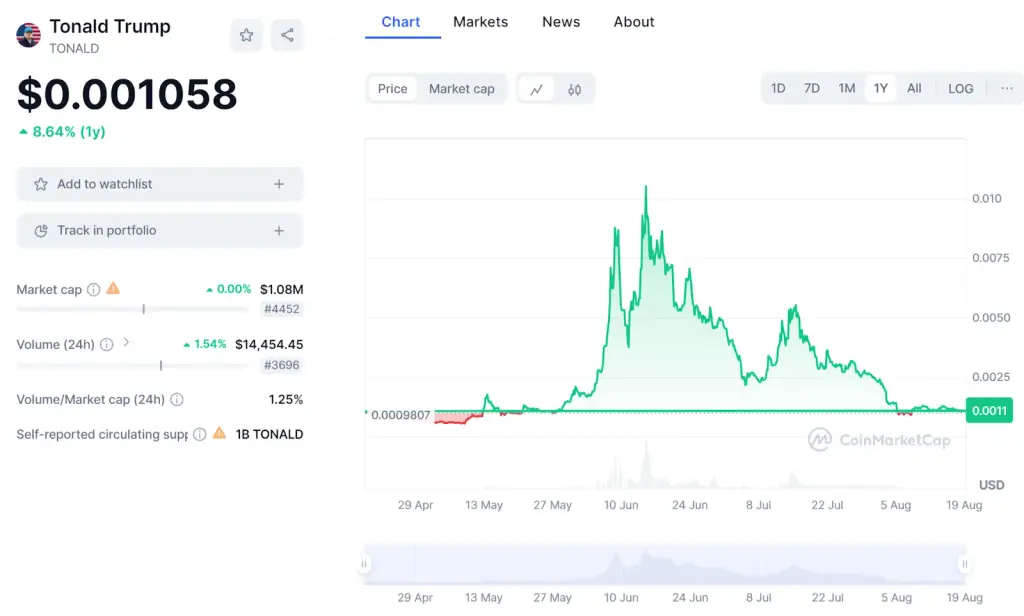The width and height of the screenshot is (1024, 616).
Task: Open the Markets tab
Action: click(x=481, y=22)
